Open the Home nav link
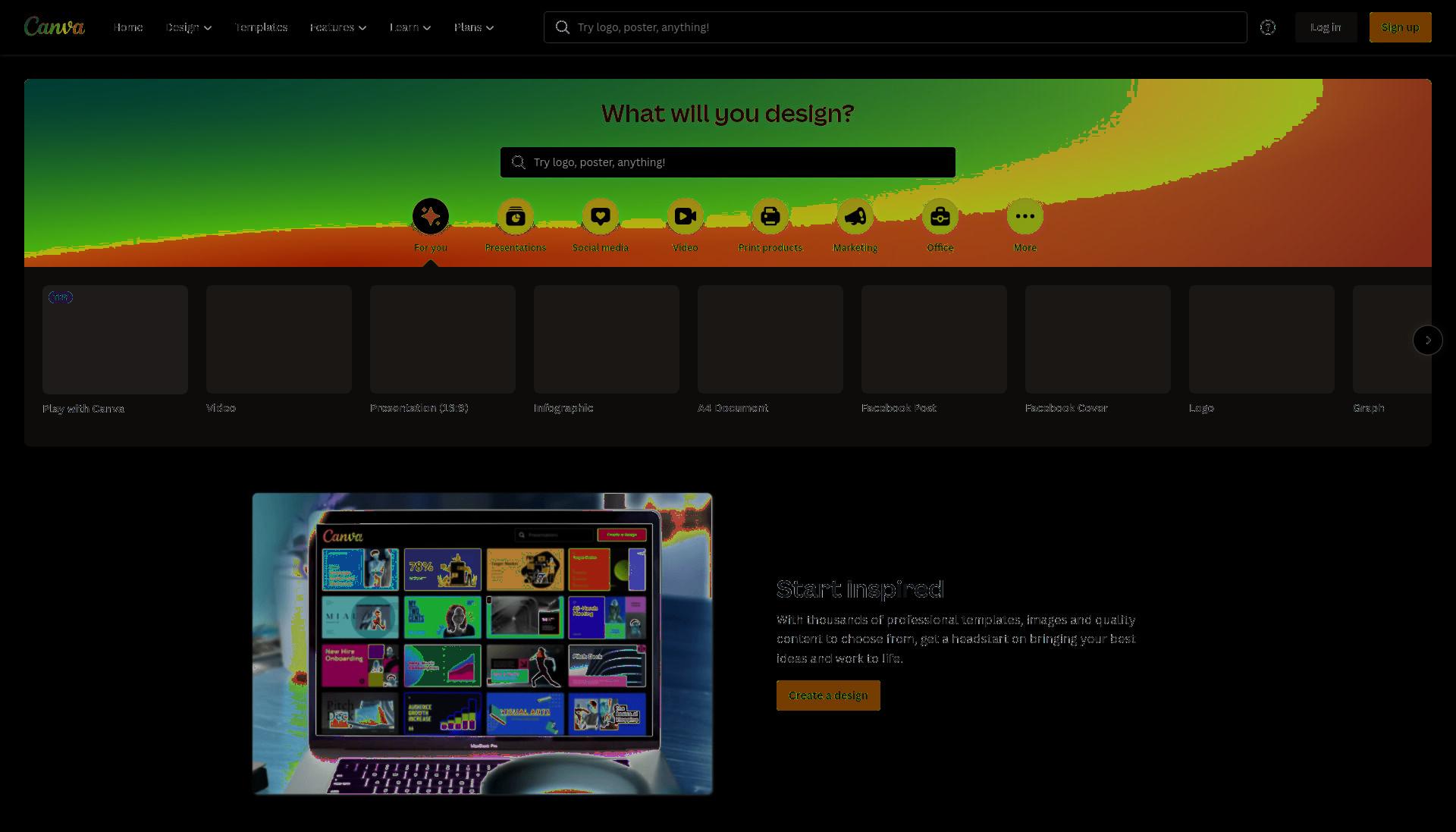This screenshot has width=1456, height=832. tap(128, 27)
